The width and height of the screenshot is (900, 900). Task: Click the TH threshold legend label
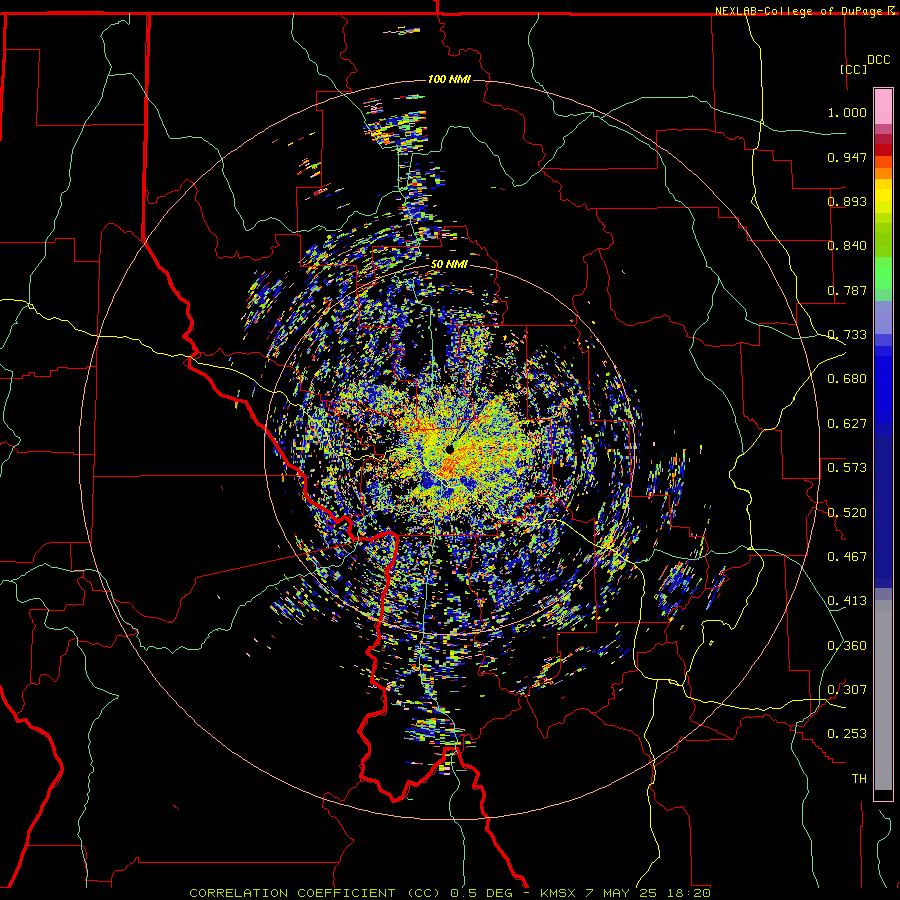[x=859, y=779]
